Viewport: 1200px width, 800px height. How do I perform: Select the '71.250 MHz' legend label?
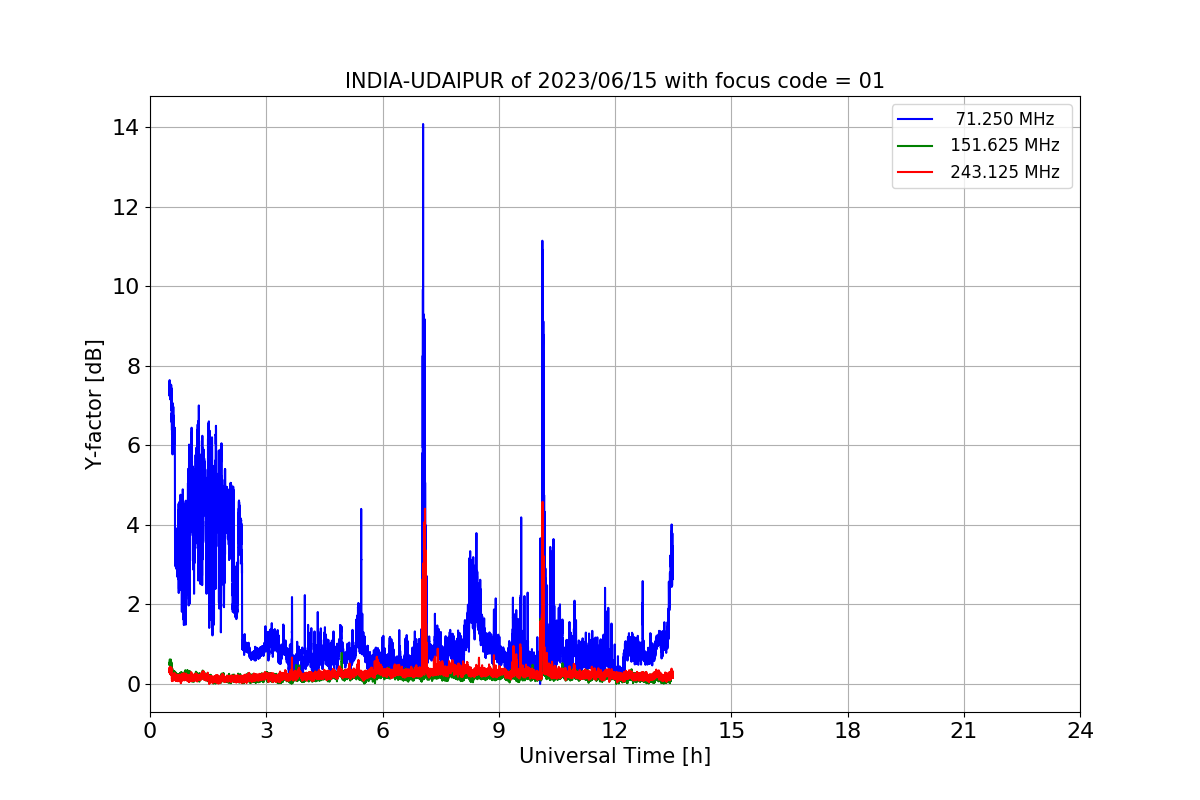pos(1005,119)
